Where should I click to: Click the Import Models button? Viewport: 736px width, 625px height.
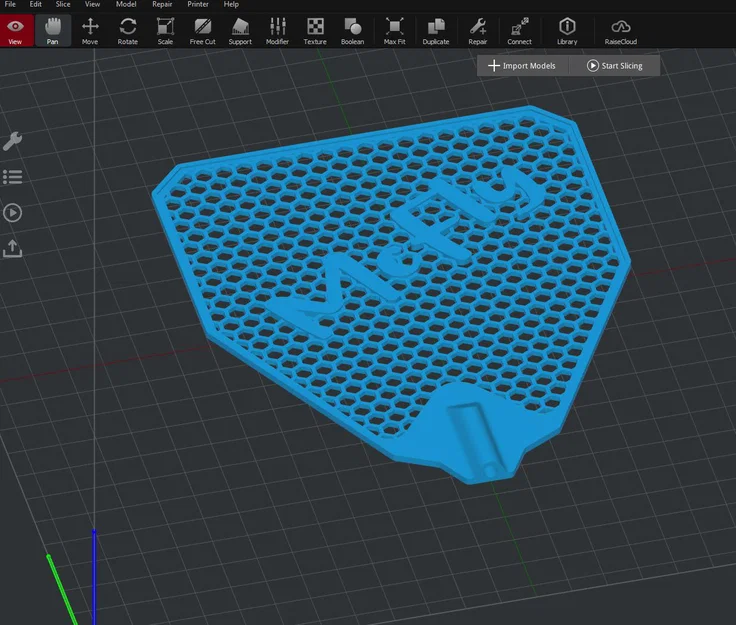(x=522, y=66)
